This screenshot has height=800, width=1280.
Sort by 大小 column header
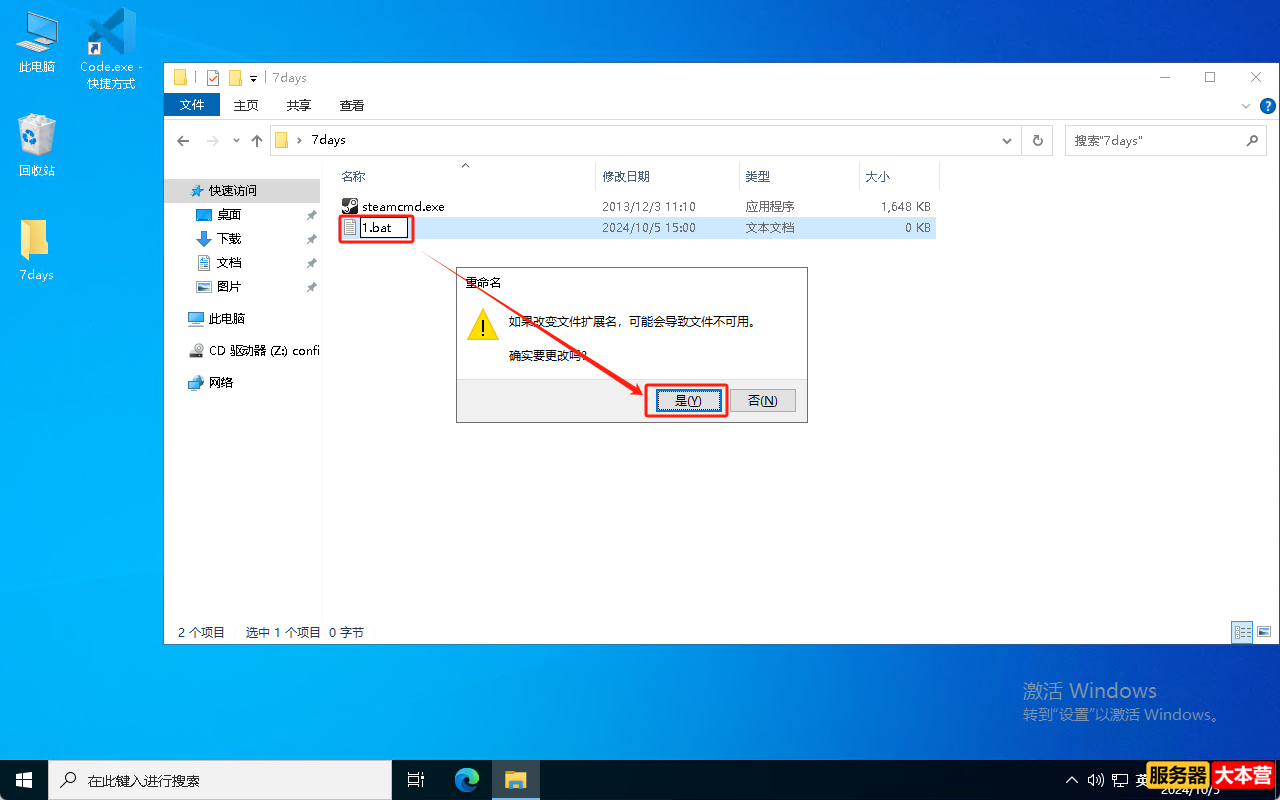877,176
